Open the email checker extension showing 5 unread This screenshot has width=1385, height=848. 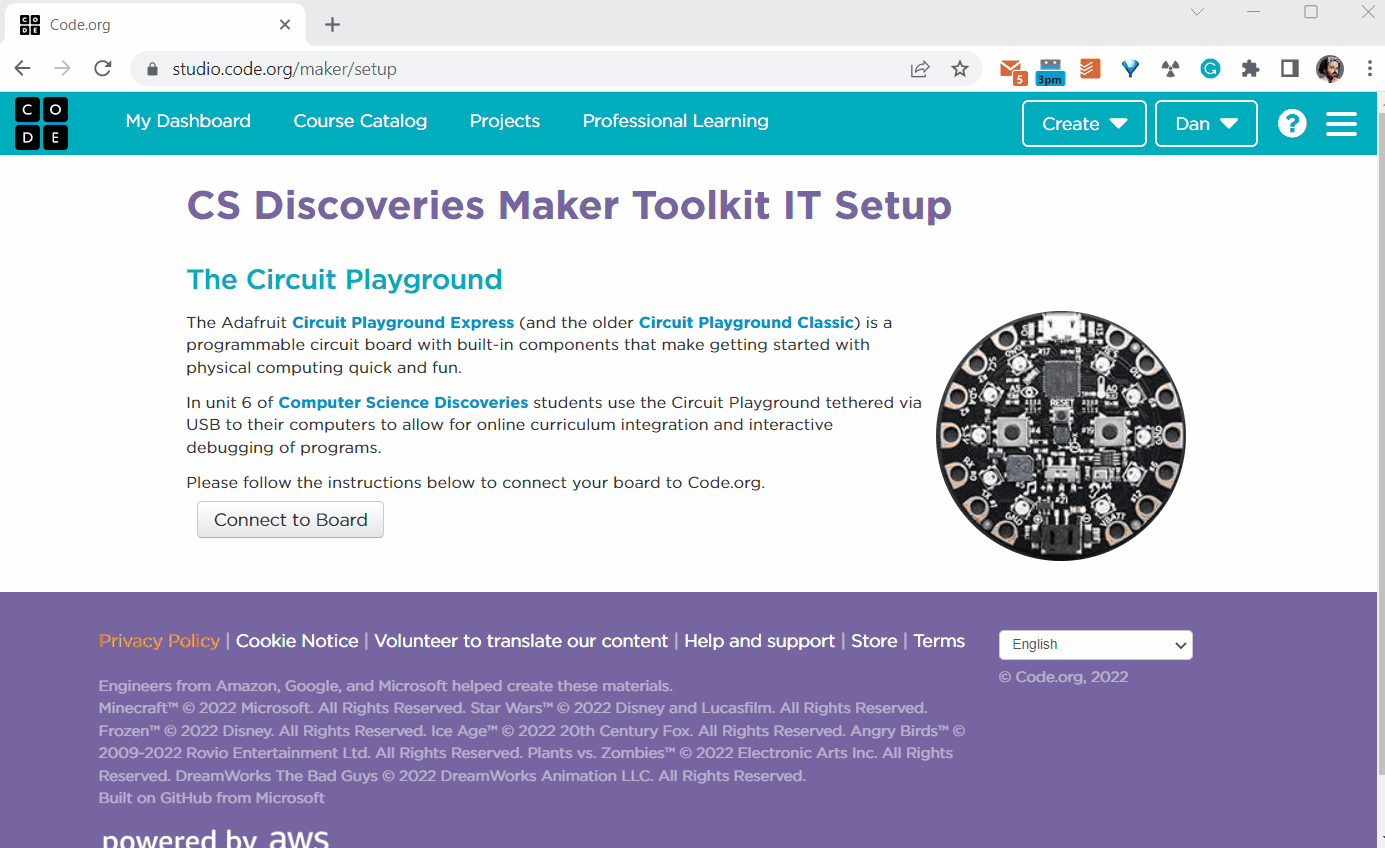[1011, 69]
